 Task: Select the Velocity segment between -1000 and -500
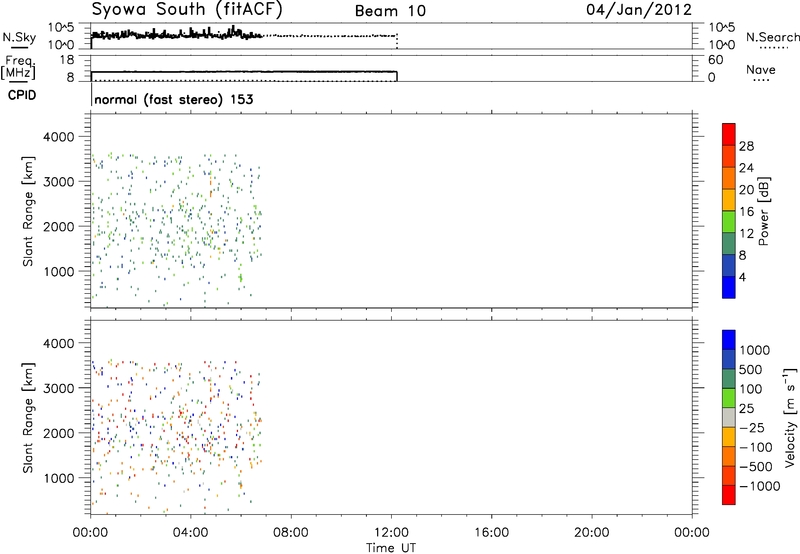[x=729, y=475]
